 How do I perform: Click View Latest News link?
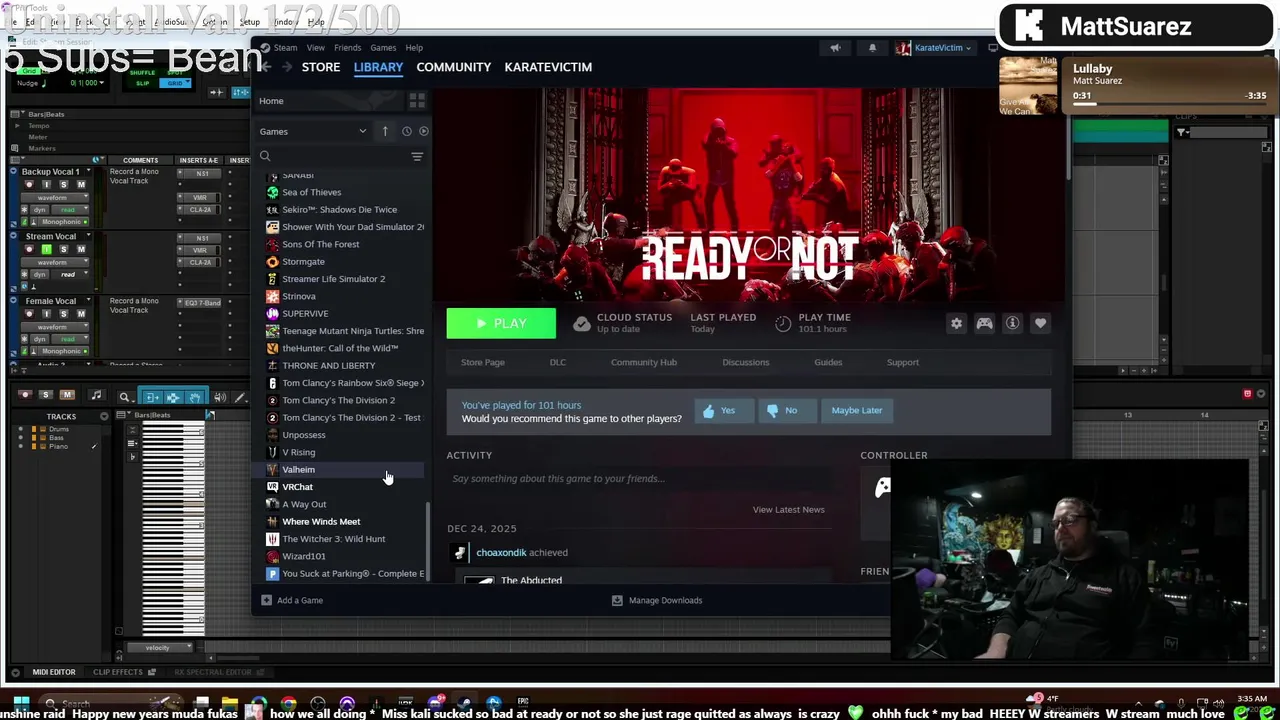788,510
